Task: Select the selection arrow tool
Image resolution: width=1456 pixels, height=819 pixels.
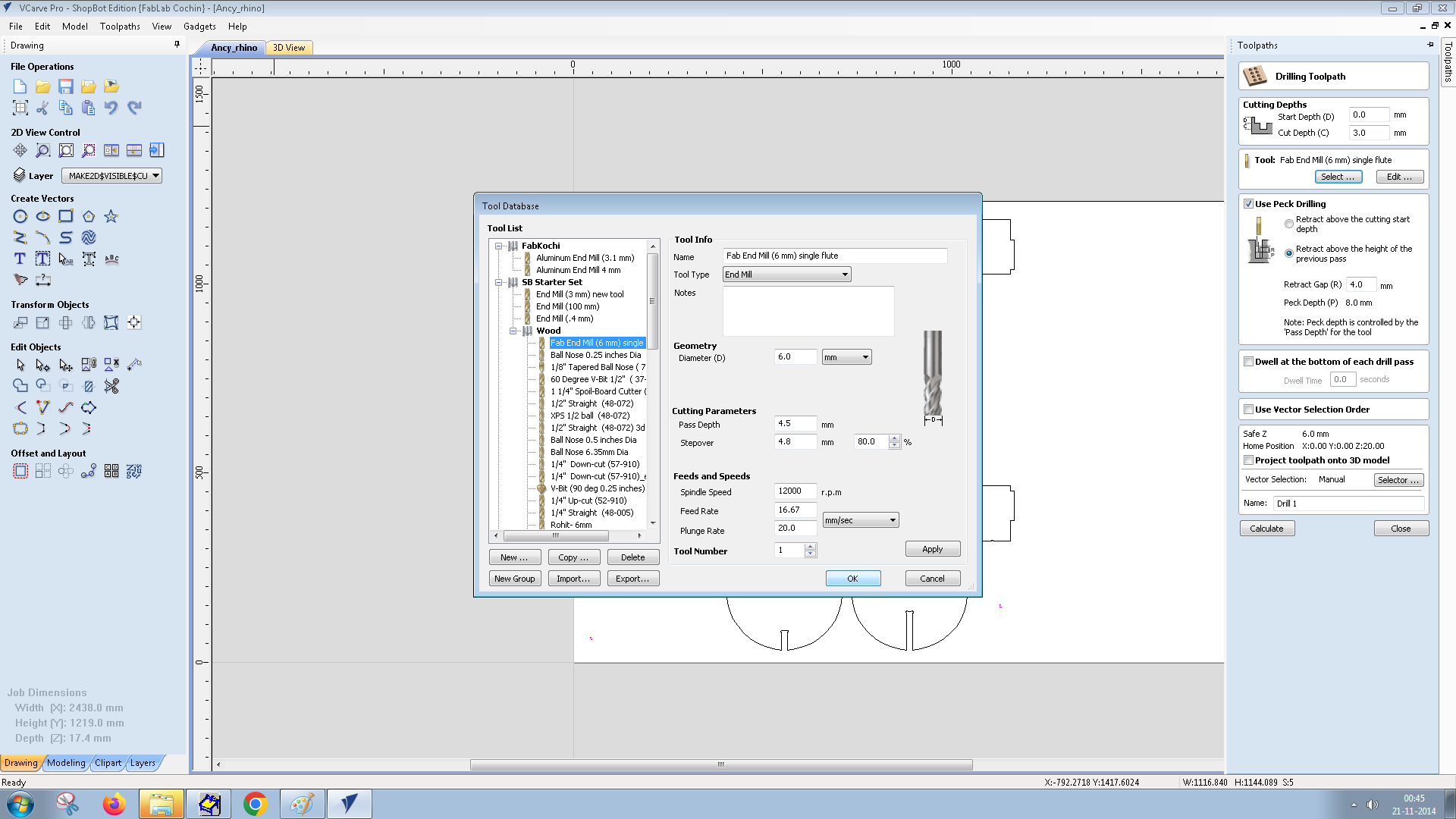Action: tap(20, 365)
